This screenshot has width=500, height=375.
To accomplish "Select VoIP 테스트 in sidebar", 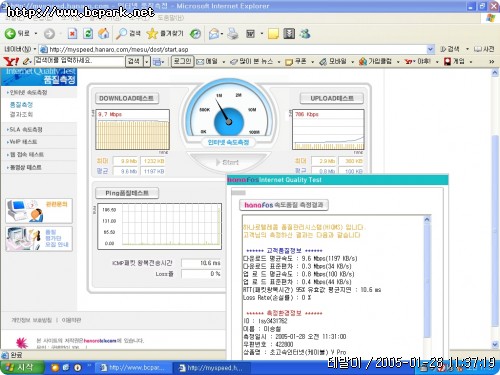I will click(22, 142).
